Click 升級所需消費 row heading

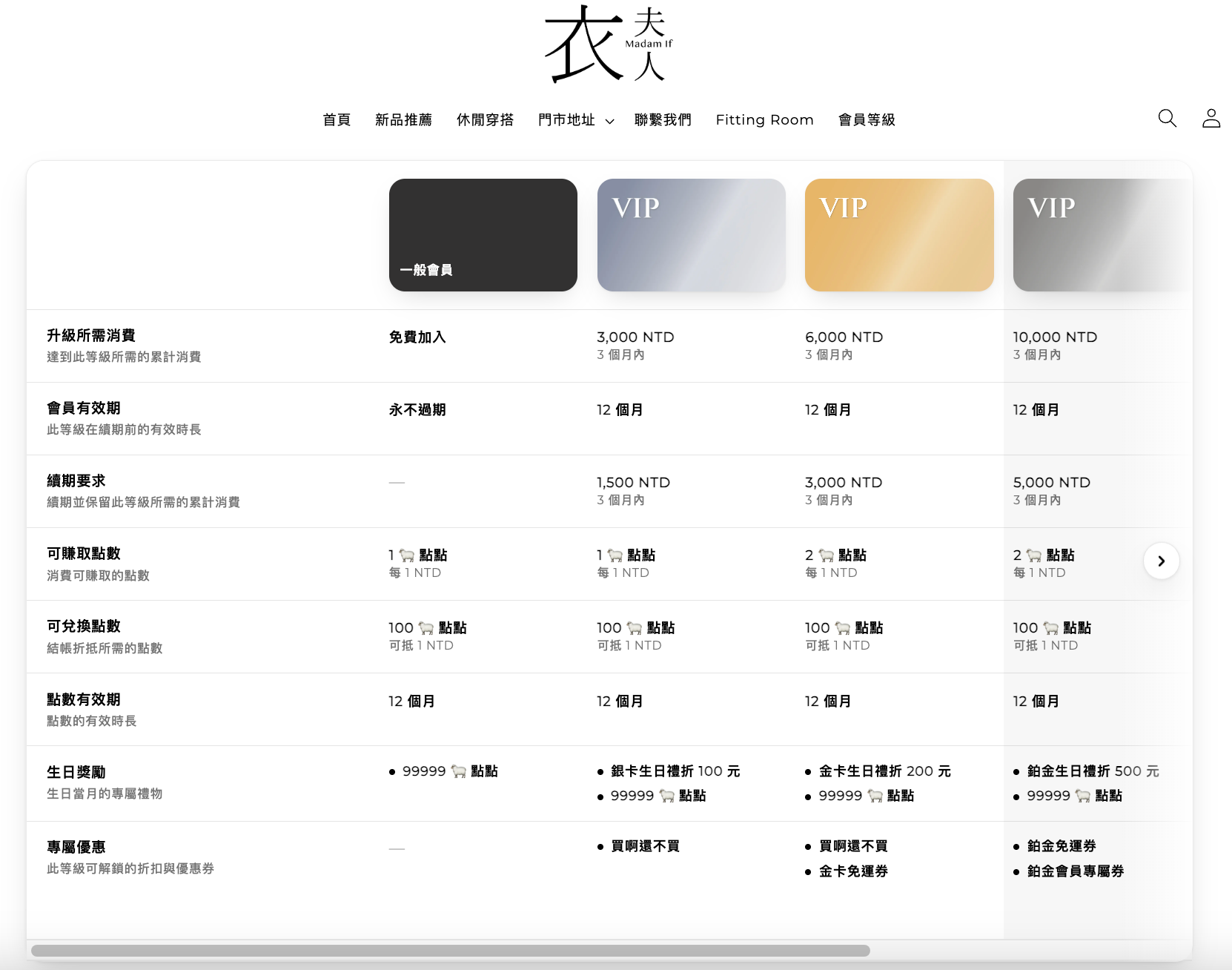(x=91, y=336)
